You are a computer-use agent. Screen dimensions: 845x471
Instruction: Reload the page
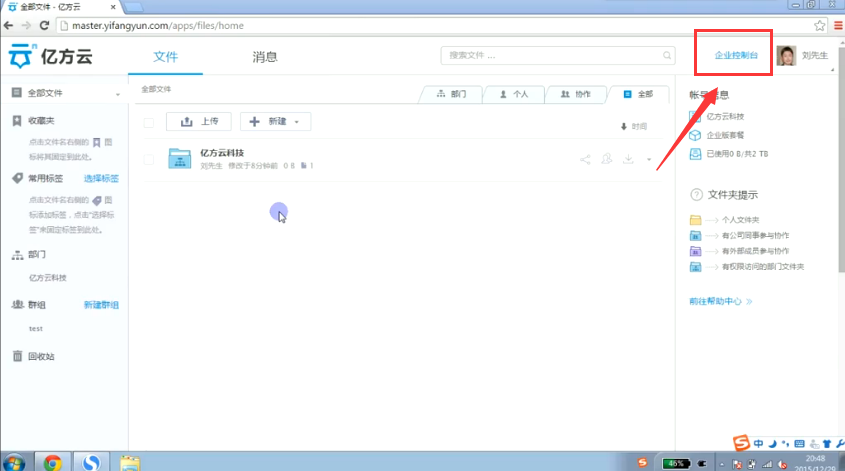coord(44,25)
